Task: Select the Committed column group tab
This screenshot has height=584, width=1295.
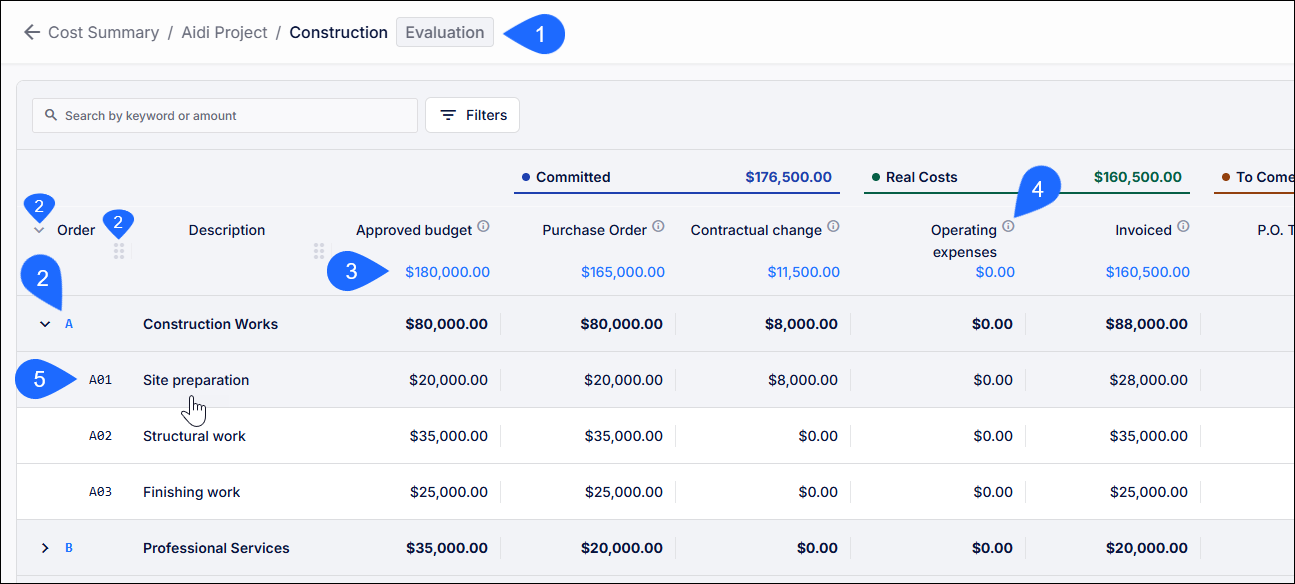Action: coord(677,178)
